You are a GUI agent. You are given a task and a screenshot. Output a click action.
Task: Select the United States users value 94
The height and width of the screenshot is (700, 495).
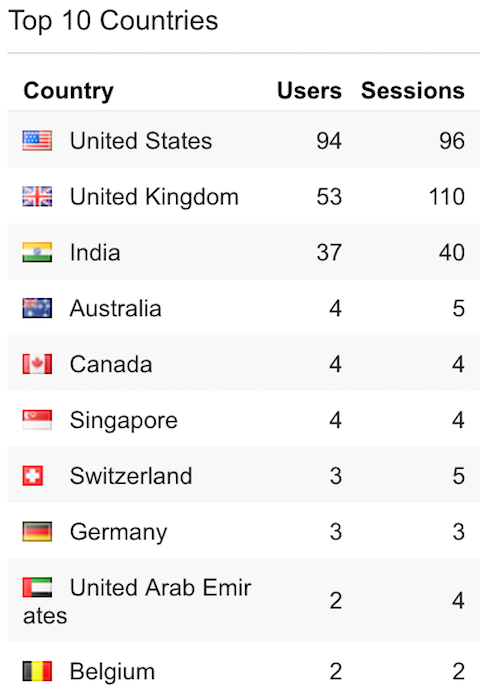click(x=329, y=141)
